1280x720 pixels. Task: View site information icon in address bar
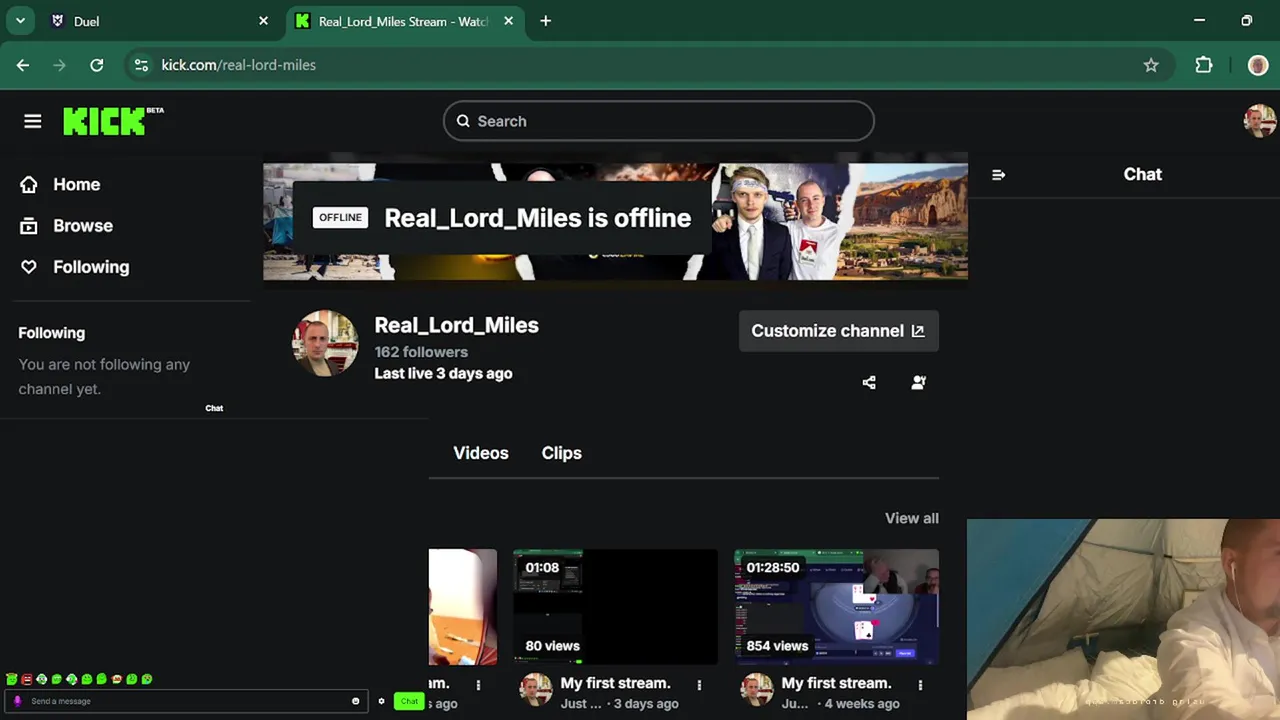141,65
